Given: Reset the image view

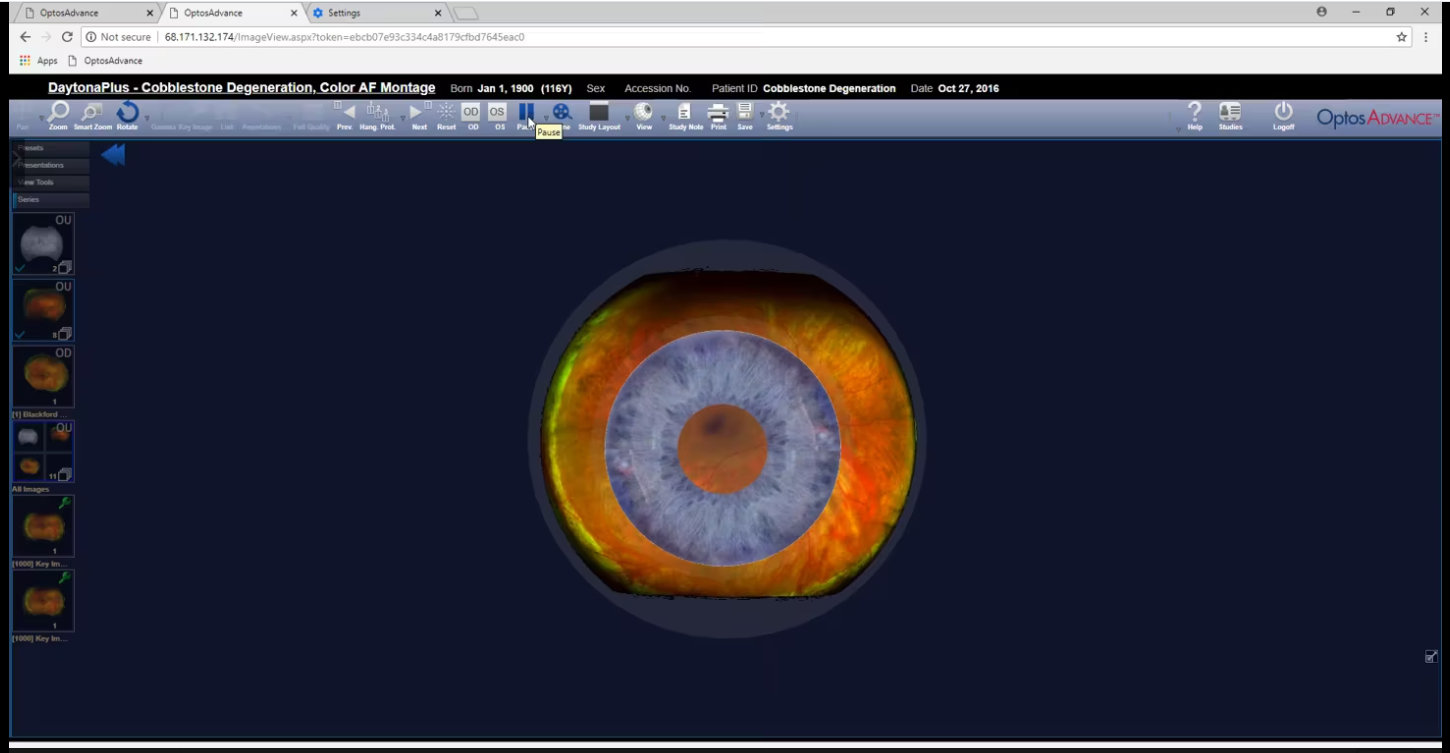Looking at the screenshot, I should point(446,113).
